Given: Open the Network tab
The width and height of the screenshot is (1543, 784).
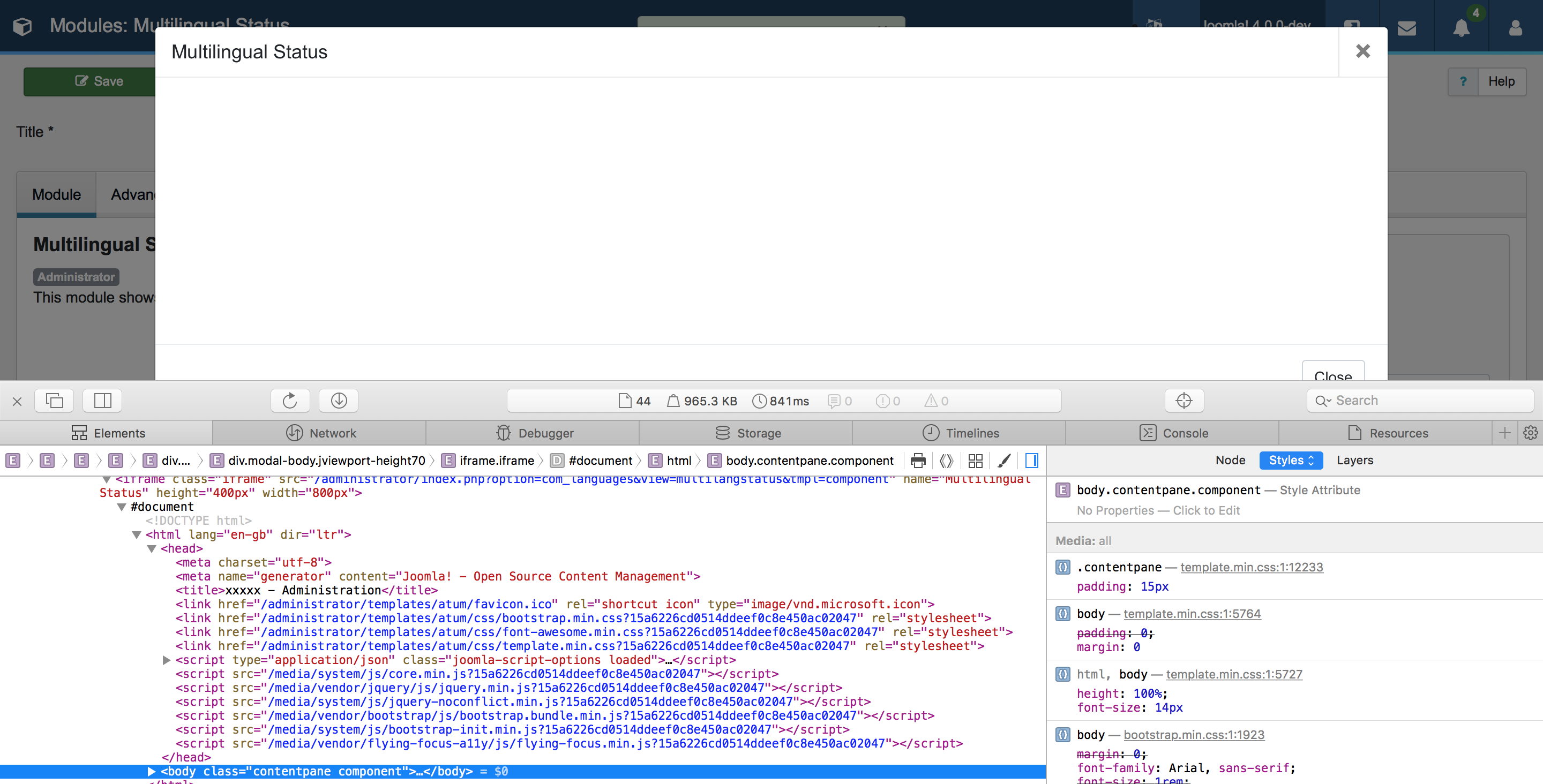Looking at the screenshot, I should [319, 433].
